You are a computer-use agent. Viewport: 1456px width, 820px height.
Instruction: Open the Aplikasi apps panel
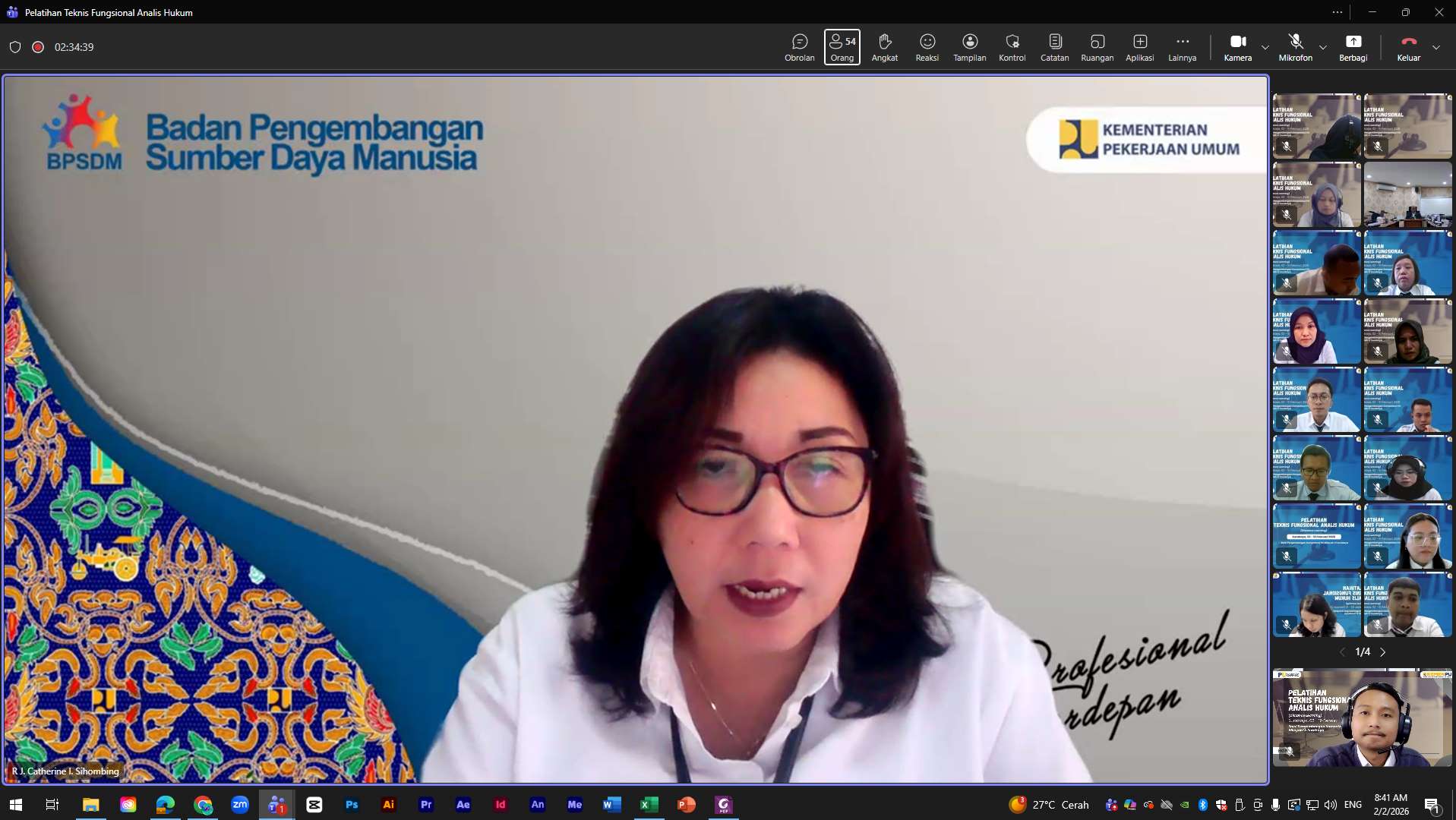1139,47
